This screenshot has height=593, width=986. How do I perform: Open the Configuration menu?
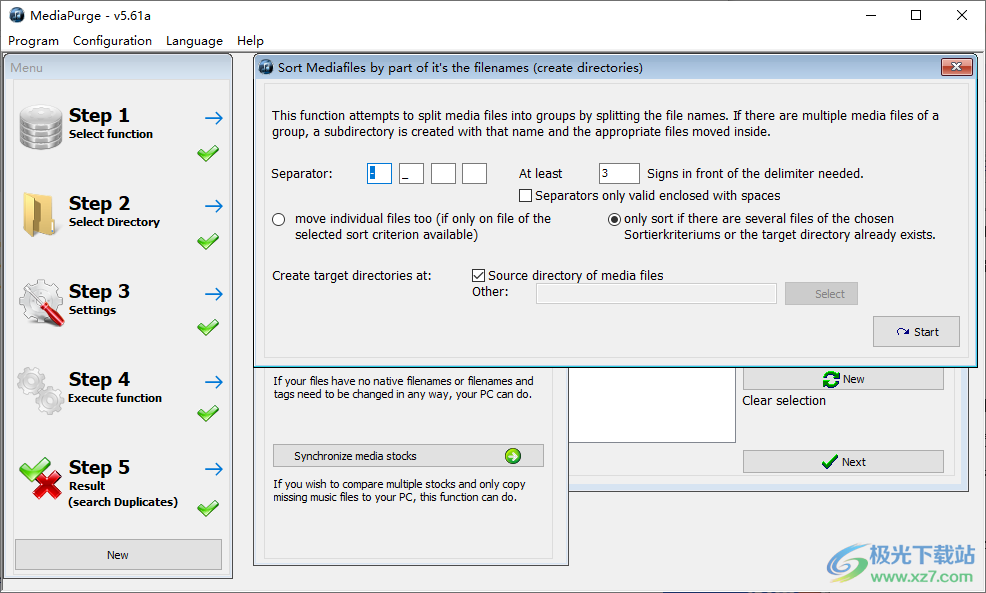[x=113, y=41]
